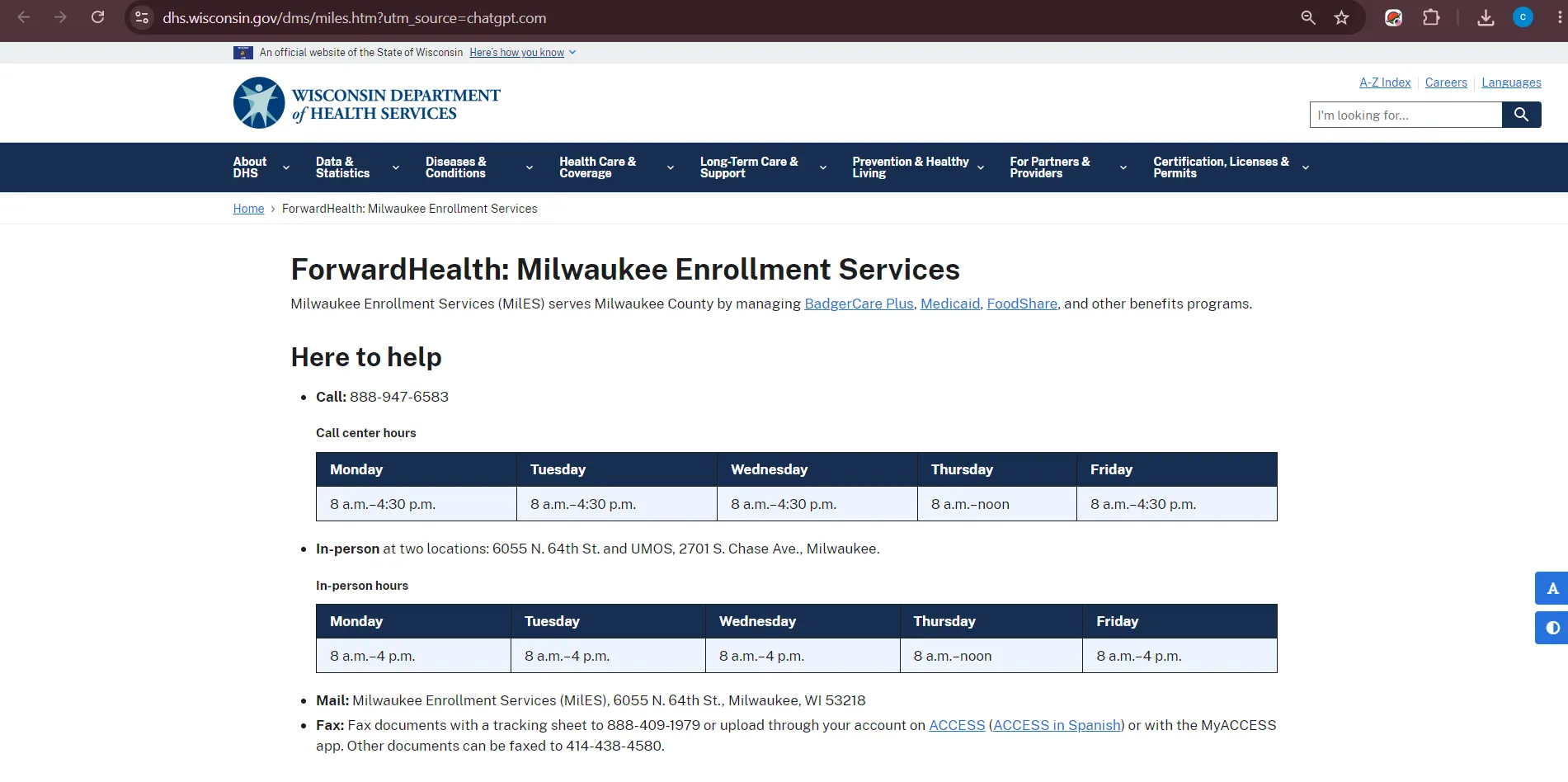Click the zoom magnifier icon in address bar
Viewport: 1568px width, 782px height.
pos(1308,17)
